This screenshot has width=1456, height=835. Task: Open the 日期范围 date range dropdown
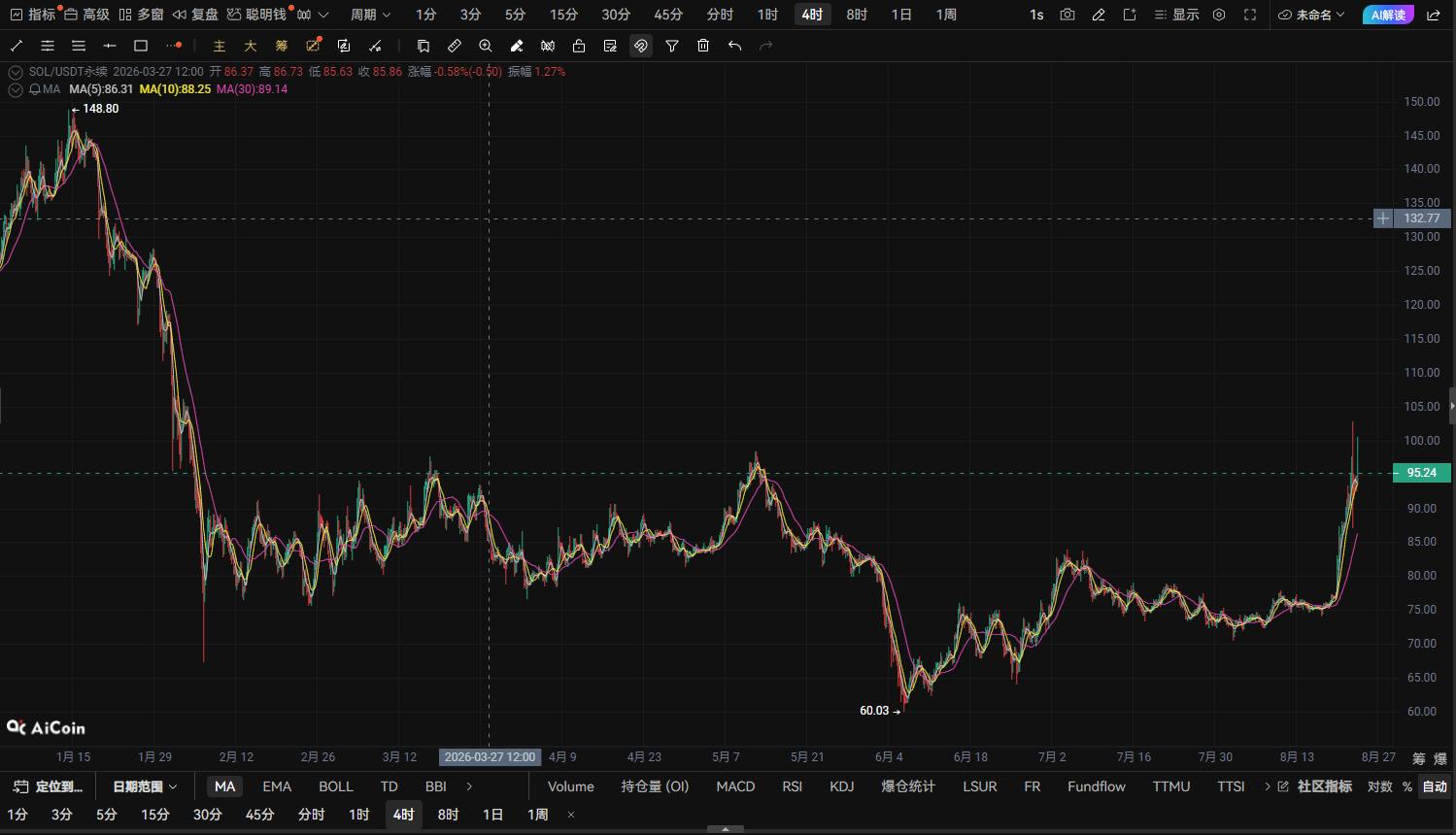pos(146,786)
